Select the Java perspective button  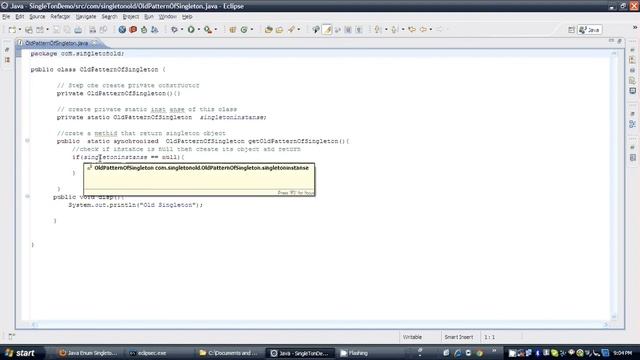tap(590, 30)
